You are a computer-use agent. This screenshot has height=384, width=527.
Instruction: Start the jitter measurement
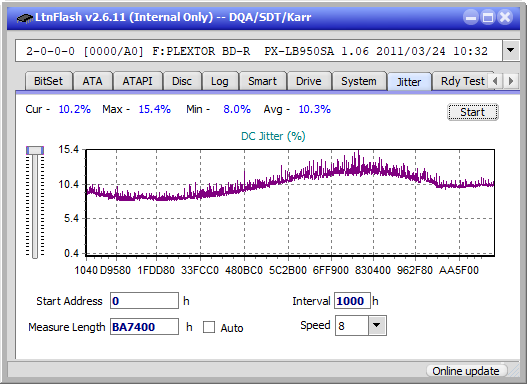point(473,112)
